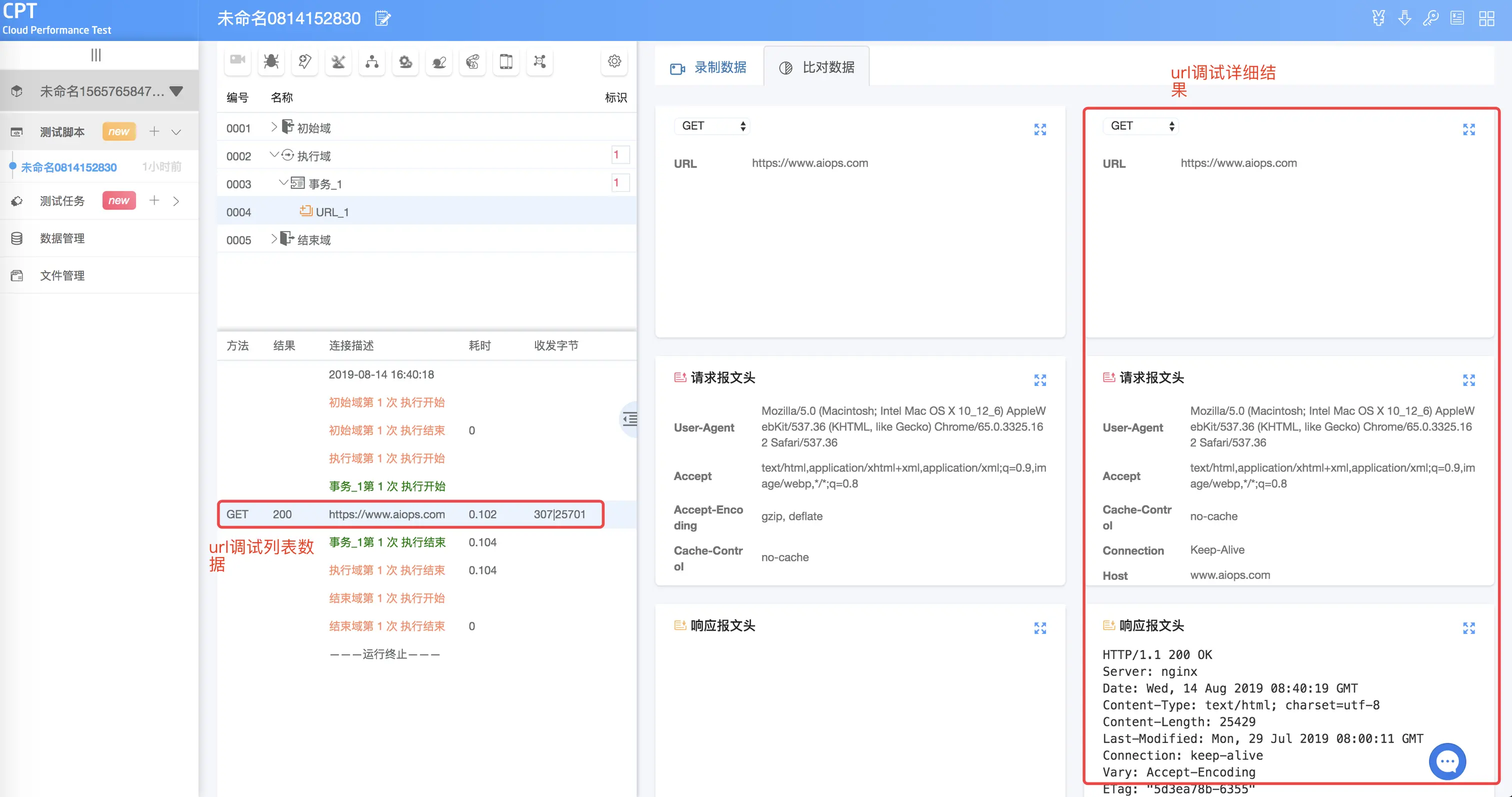Open GET method dropdown in left panel

712,126
